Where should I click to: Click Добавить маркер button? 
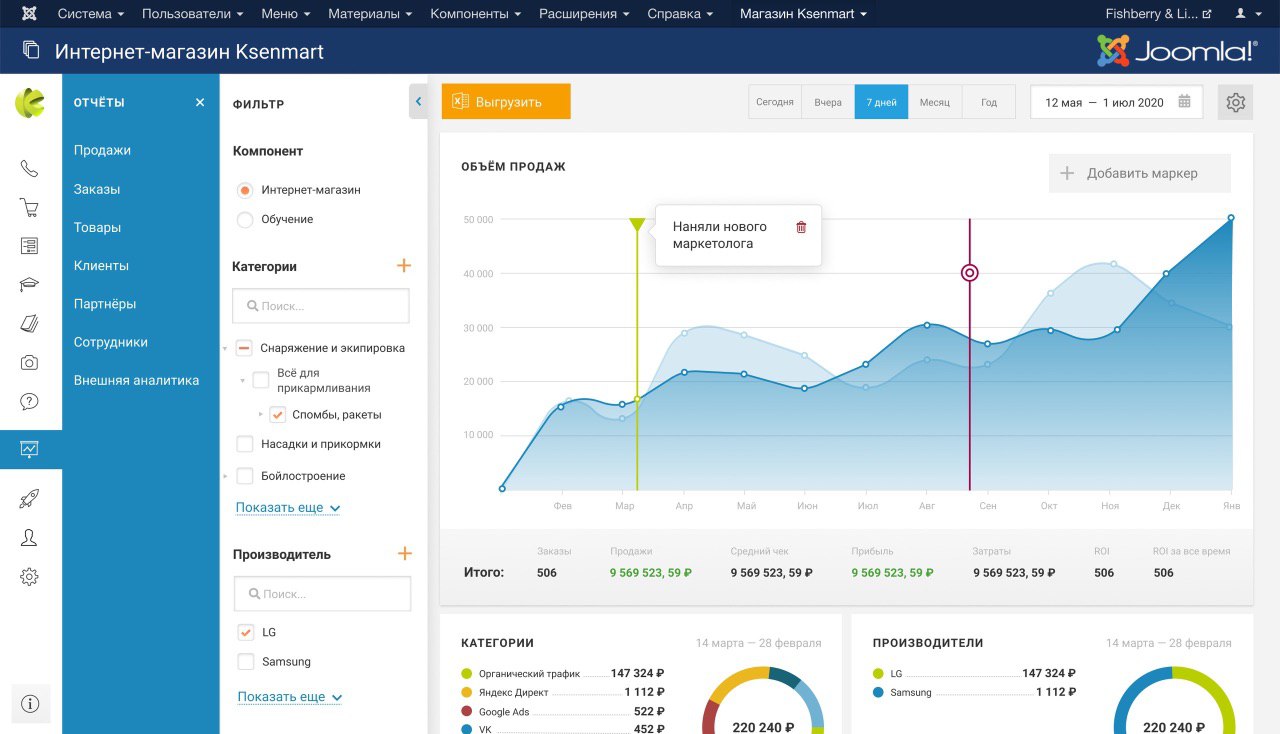coord(1140,173)
